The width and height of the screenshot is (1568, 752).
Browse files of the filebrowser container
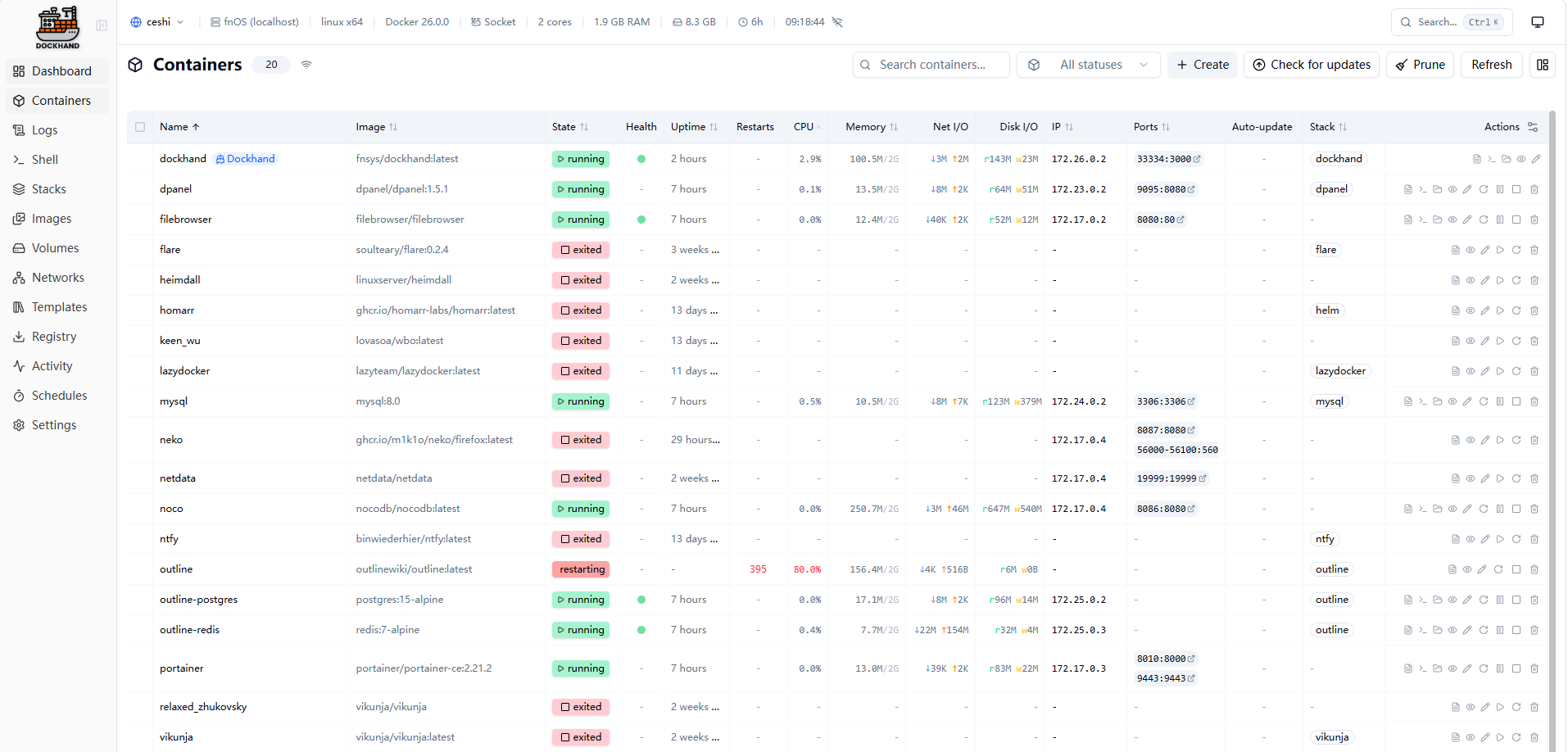(1437, 220)
